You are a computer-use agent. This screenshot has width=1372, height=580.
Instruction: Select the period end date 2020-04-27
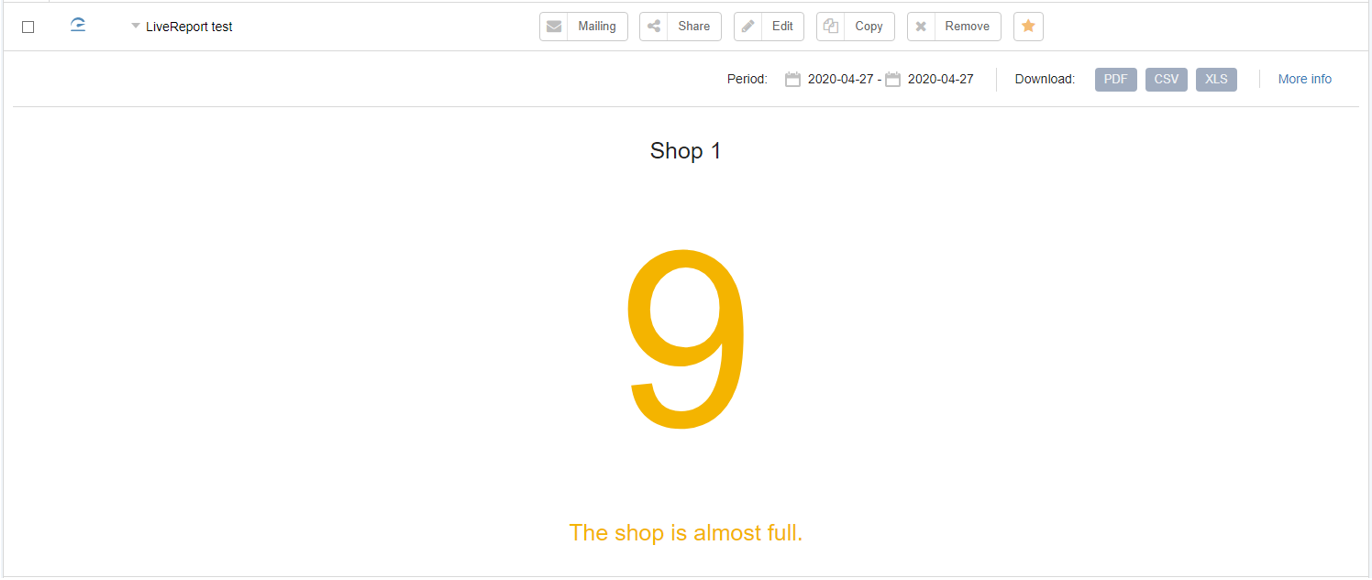pyautogui.click(x=940, y=80)
